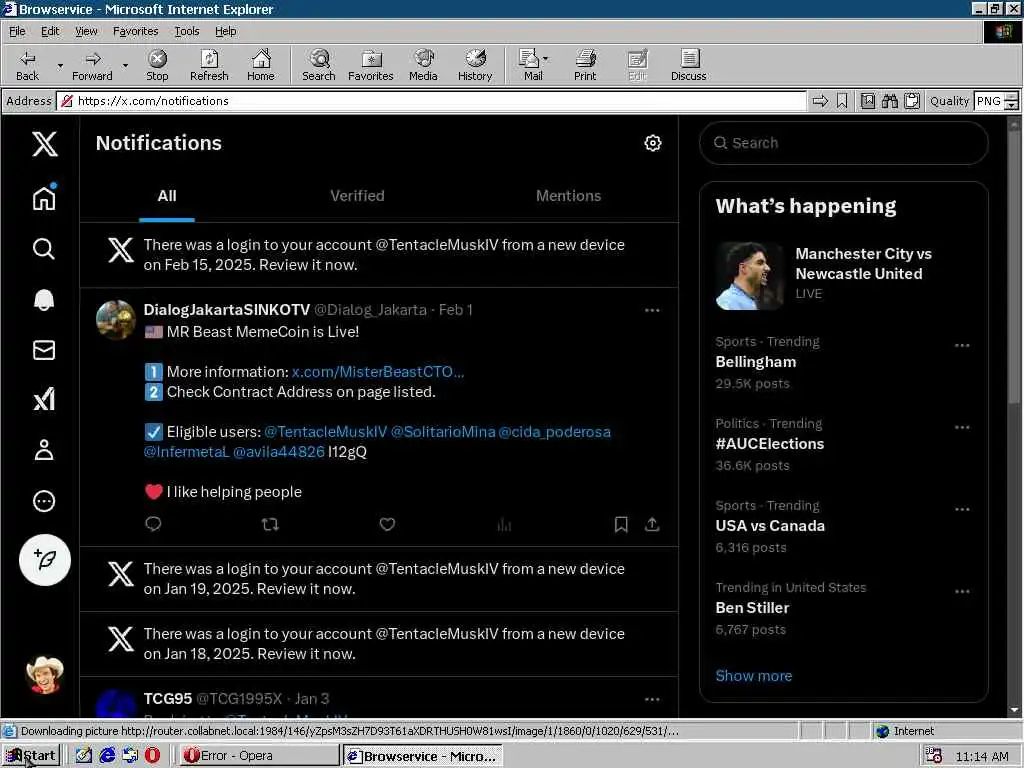Open the Grok icon in sidebar
This screenshot has height=768, width=1024.
tap(44, 400)
